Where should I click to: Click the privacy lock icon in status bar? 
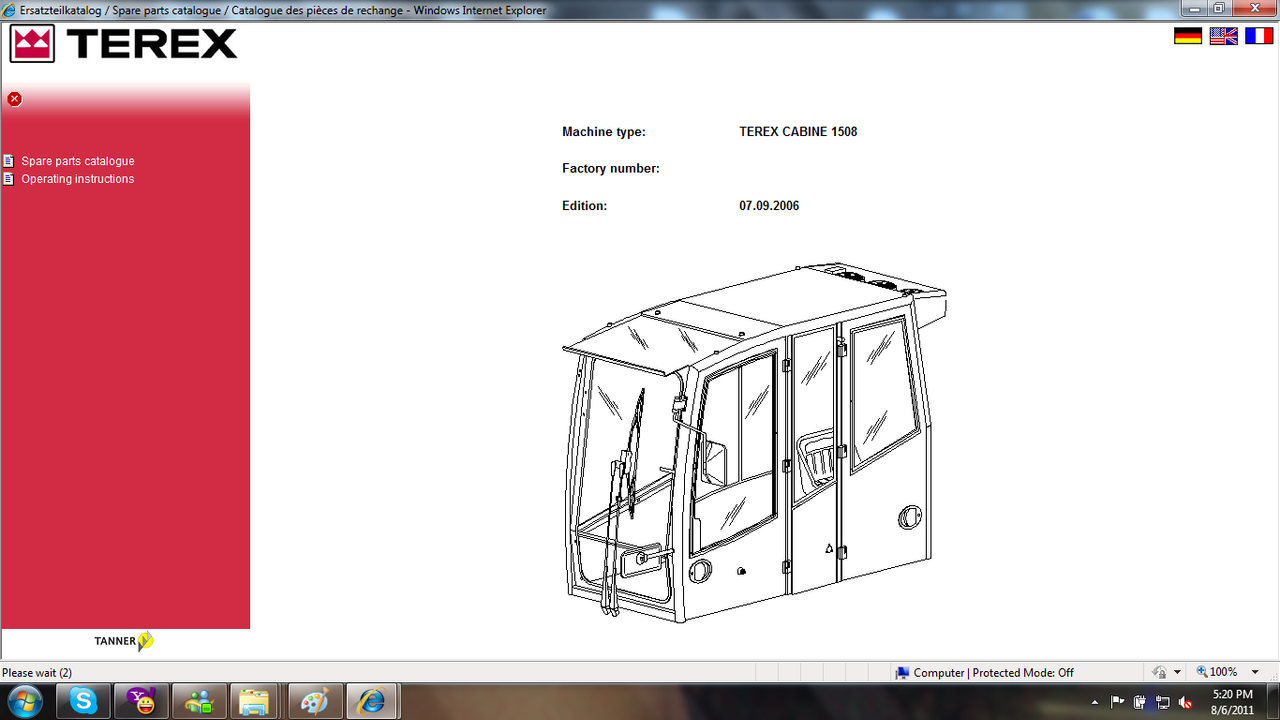click(1160, 673)
